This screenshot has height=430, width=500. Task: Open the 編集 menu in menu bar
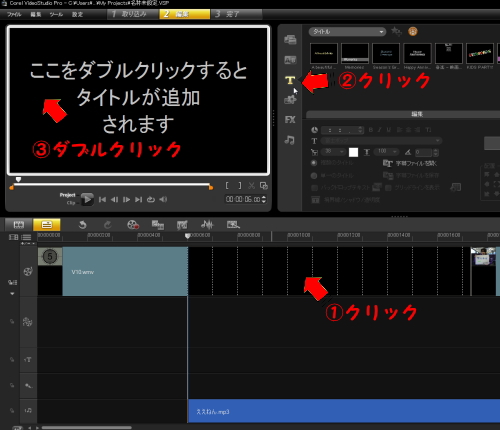tap(36, 14)
